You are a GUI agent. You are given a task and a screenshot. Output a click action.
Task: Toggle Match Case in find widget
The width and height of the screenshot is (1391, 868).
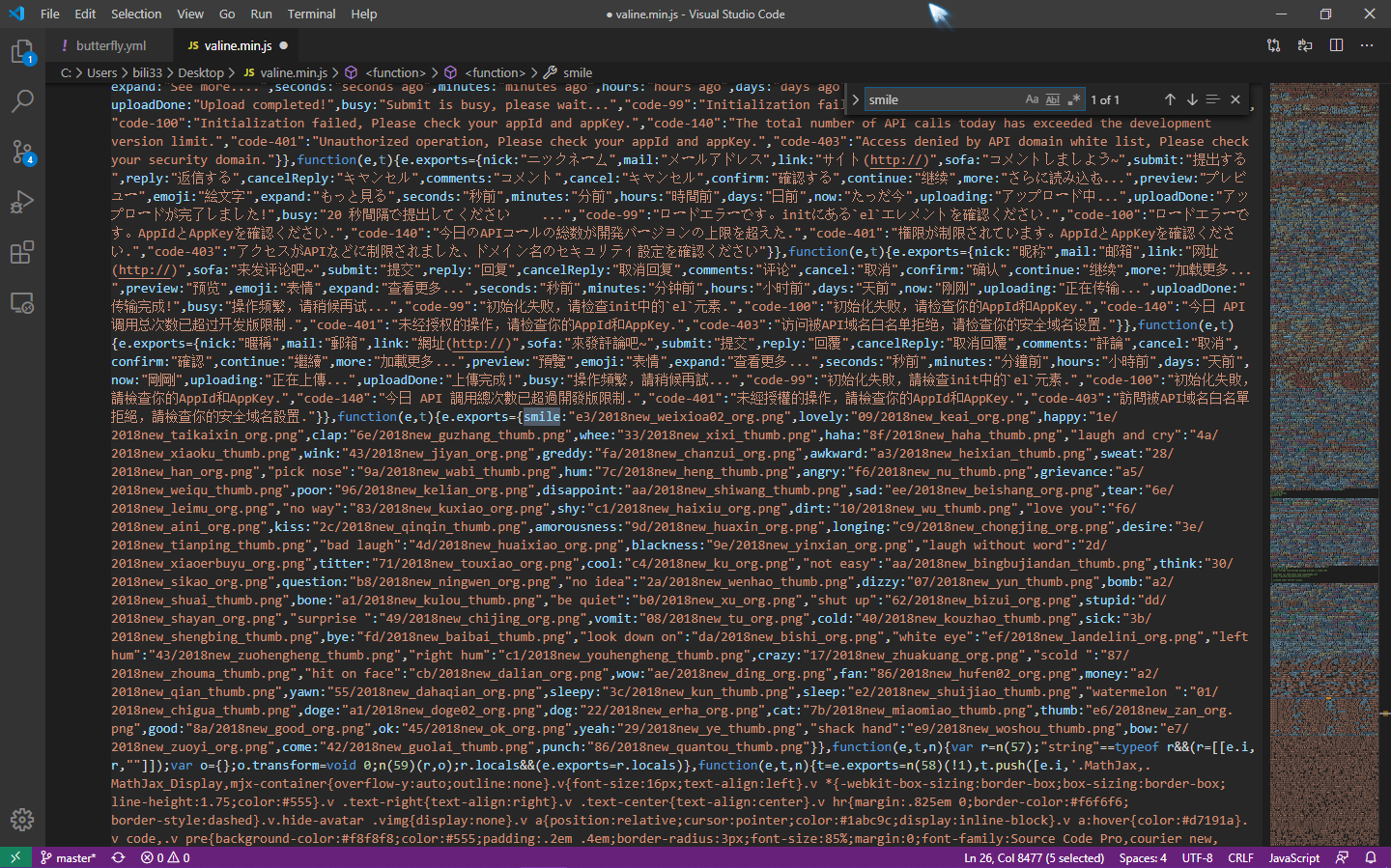pyautogui.click(x=1032, y=99)
